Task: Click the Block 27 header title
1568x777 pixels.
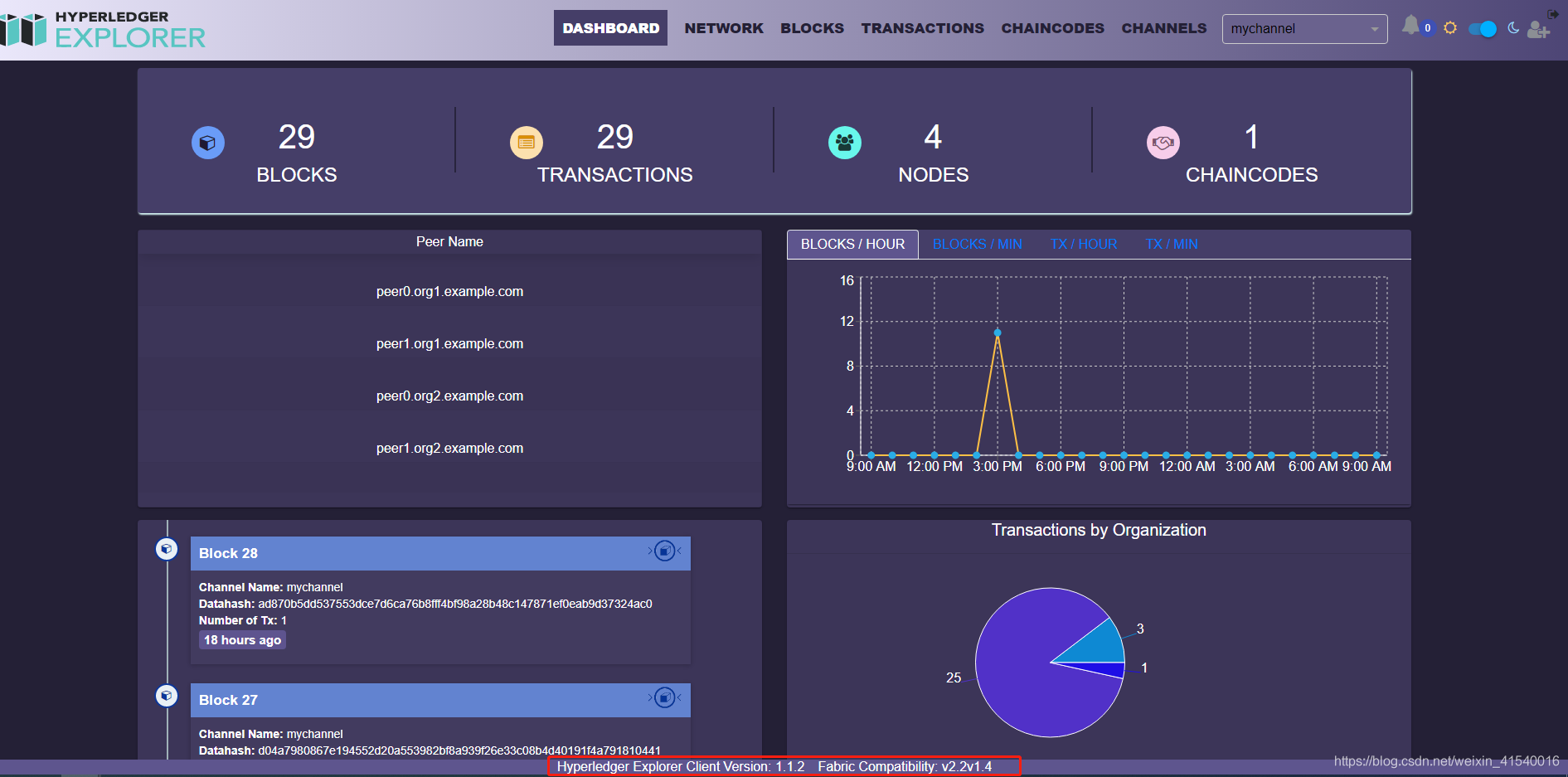Action: click(x=228, y=700)
